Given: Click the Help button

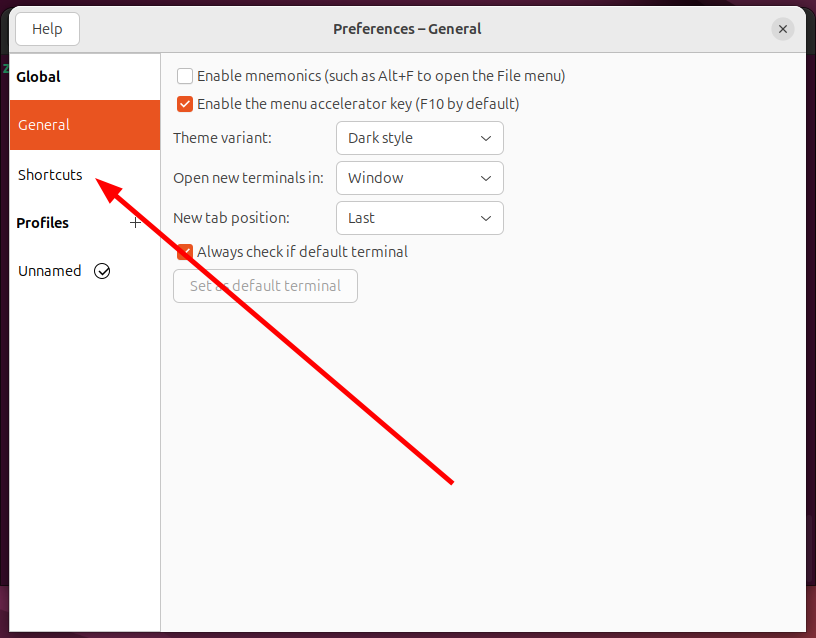Looking at the screenshot, I should pyautogui.click(x=47, y=29).
